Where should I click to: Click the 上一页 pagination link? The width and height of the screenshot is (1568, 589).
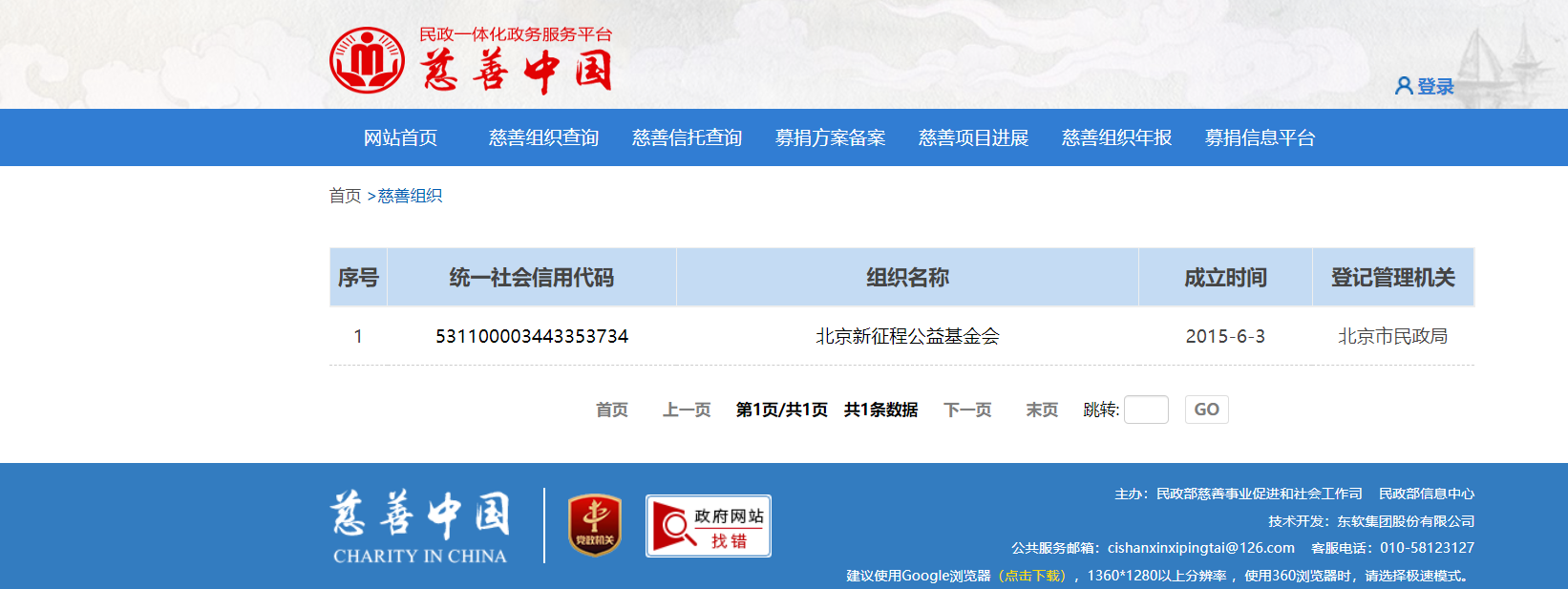[687, 410]
